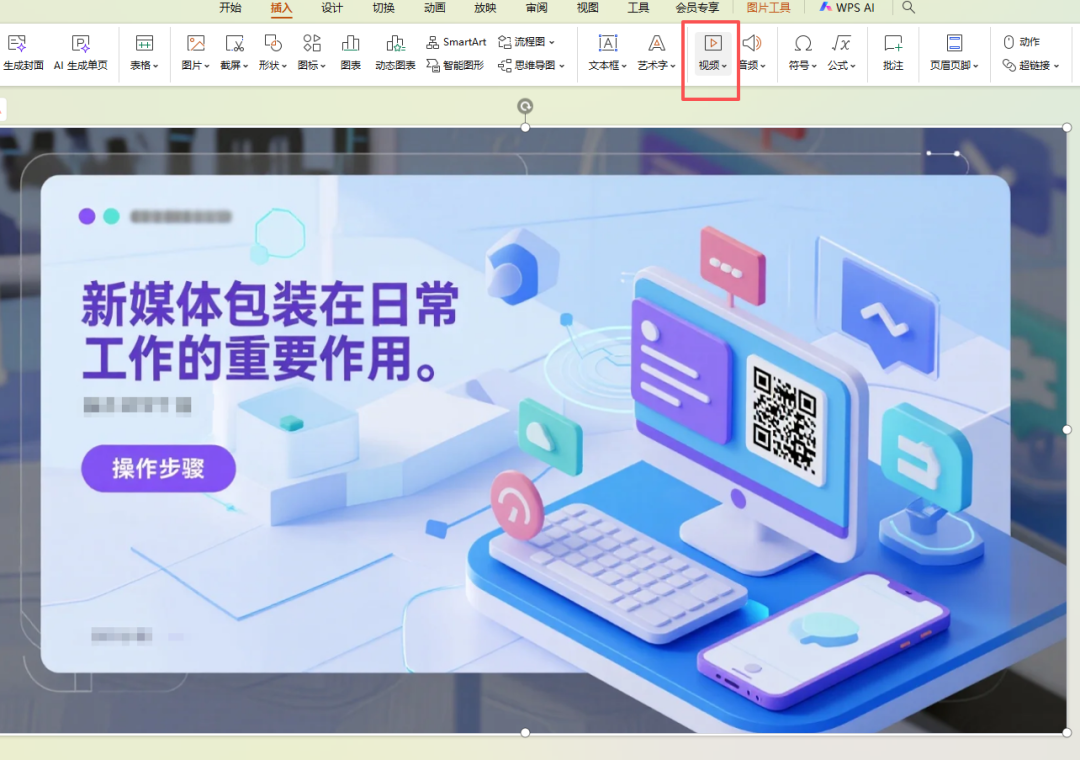Open the 形状 (Shapes) dropdown
The height and width of the screenshot is (760, 1080).
click(273, 66)
